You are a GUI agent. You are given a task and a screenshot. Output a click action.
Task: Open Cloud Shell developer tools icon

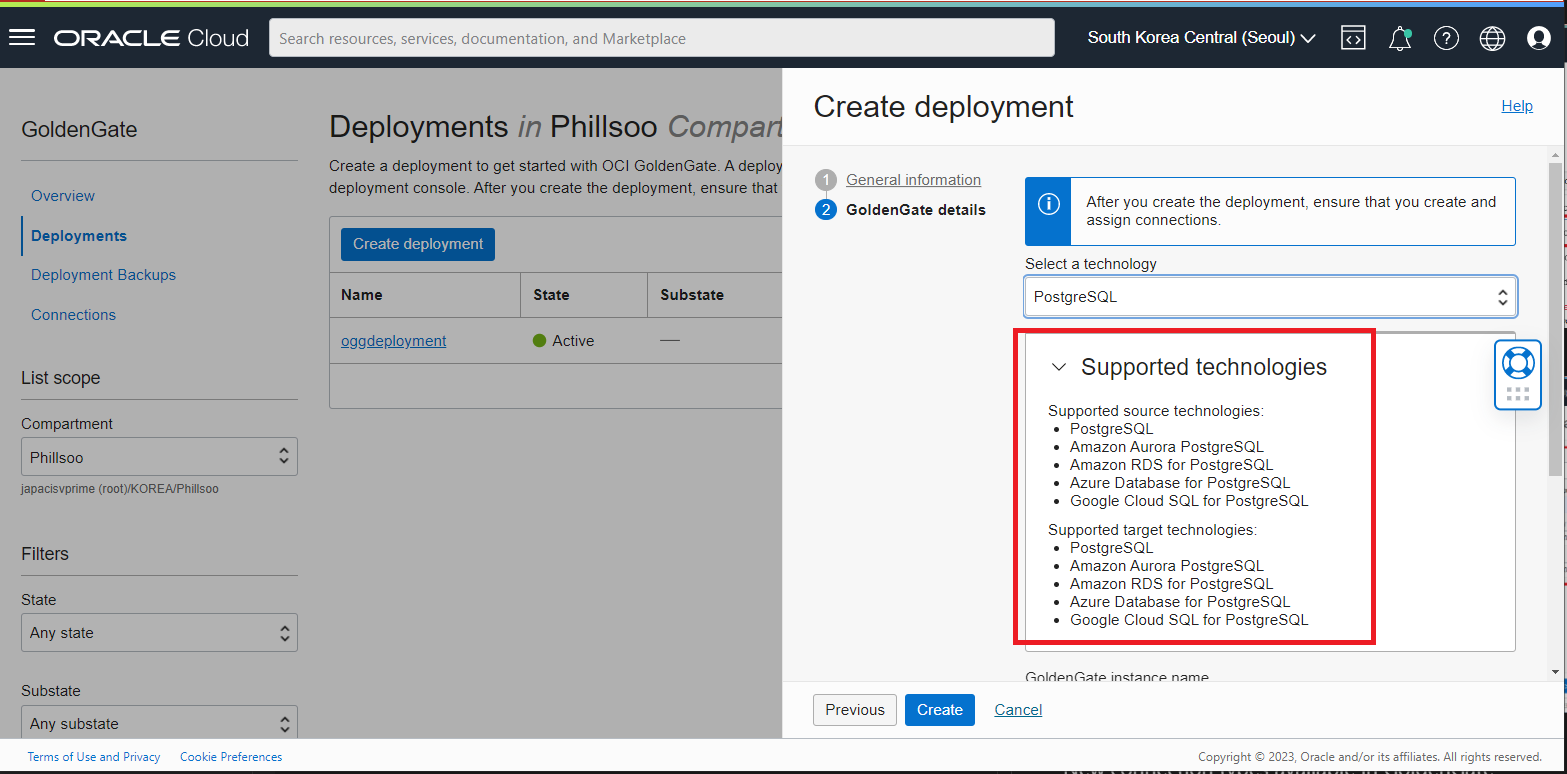(x=1353, y=38)
